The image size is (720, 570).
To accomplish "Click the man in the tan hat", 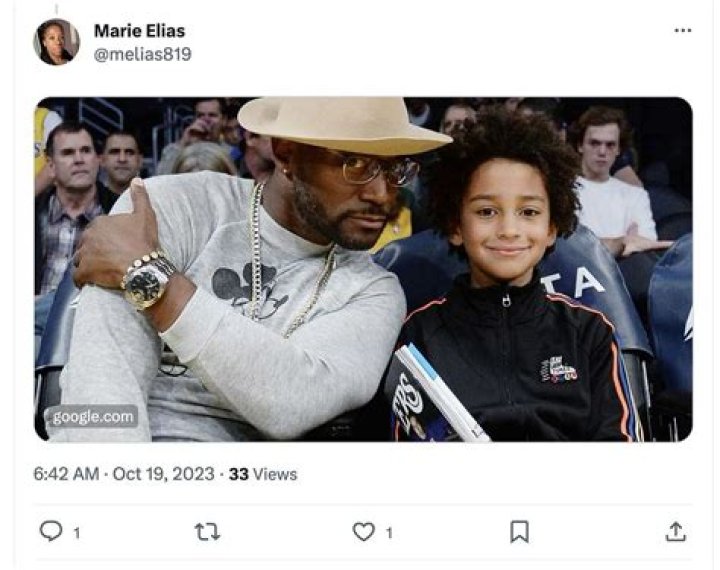I will (330, 200).
